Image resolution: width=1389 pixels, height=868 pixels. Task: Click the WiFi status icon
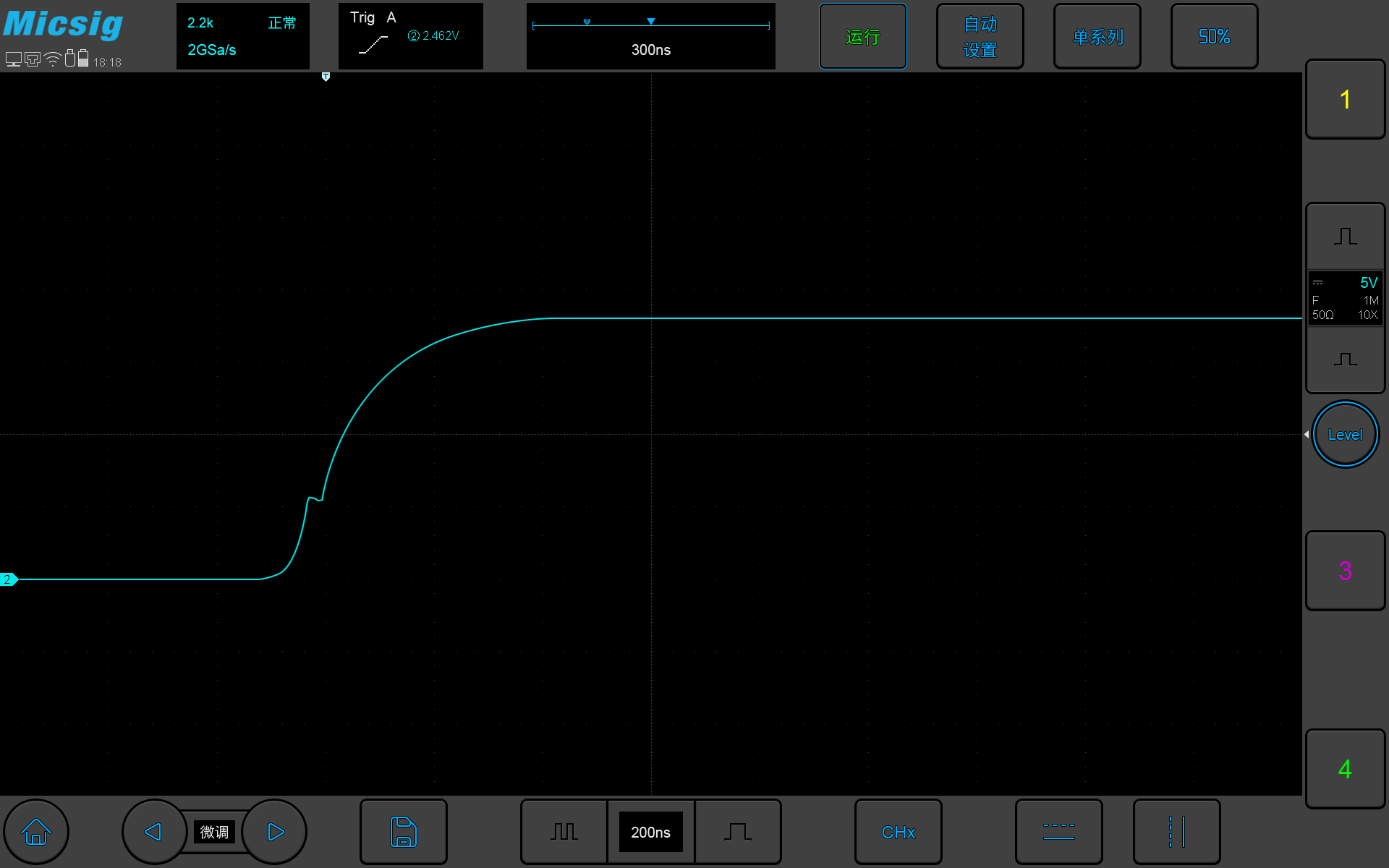[x=53, y=59]
